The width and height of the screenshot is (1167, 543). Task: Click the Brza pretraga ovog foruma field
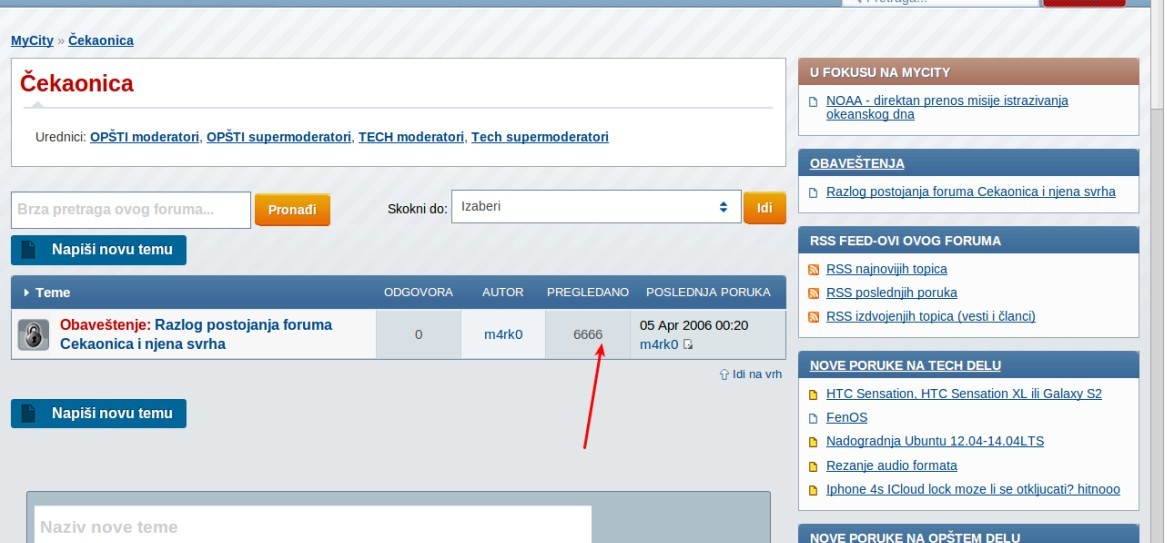click(x=131, y=210)
